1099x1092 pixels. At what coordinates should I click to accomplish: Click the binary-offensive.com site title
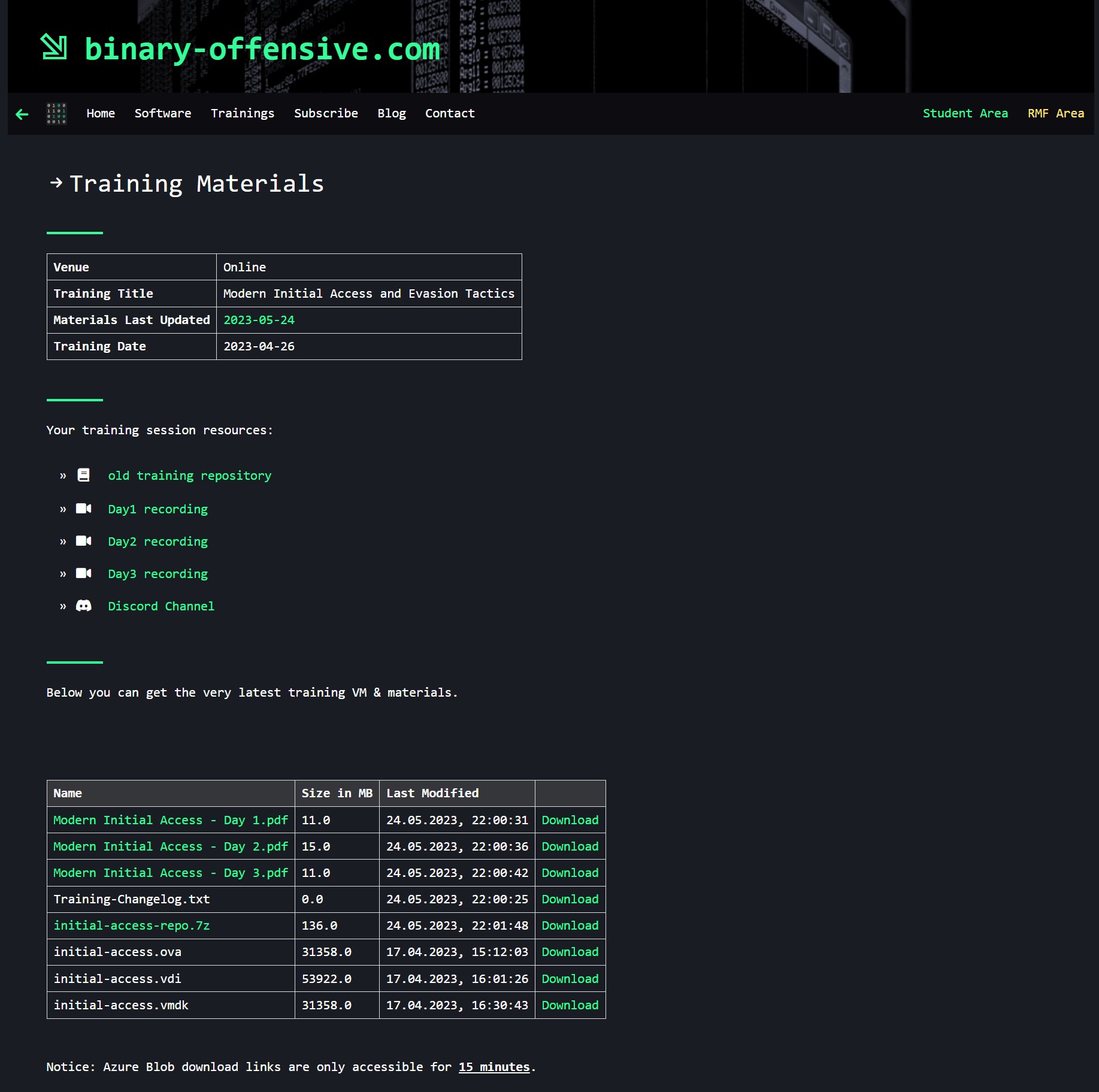262,49
